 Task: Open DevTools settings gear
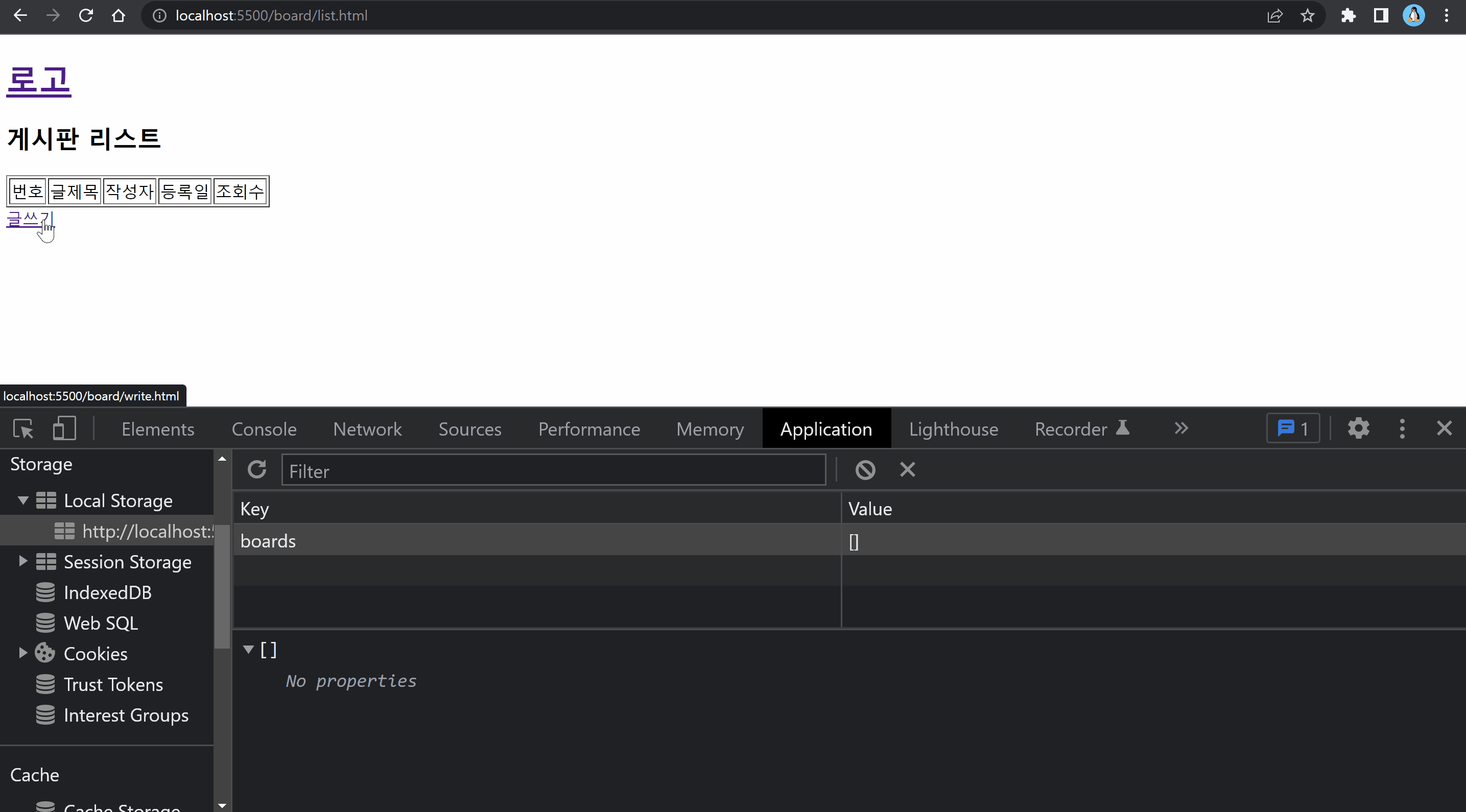[1358, 428]
